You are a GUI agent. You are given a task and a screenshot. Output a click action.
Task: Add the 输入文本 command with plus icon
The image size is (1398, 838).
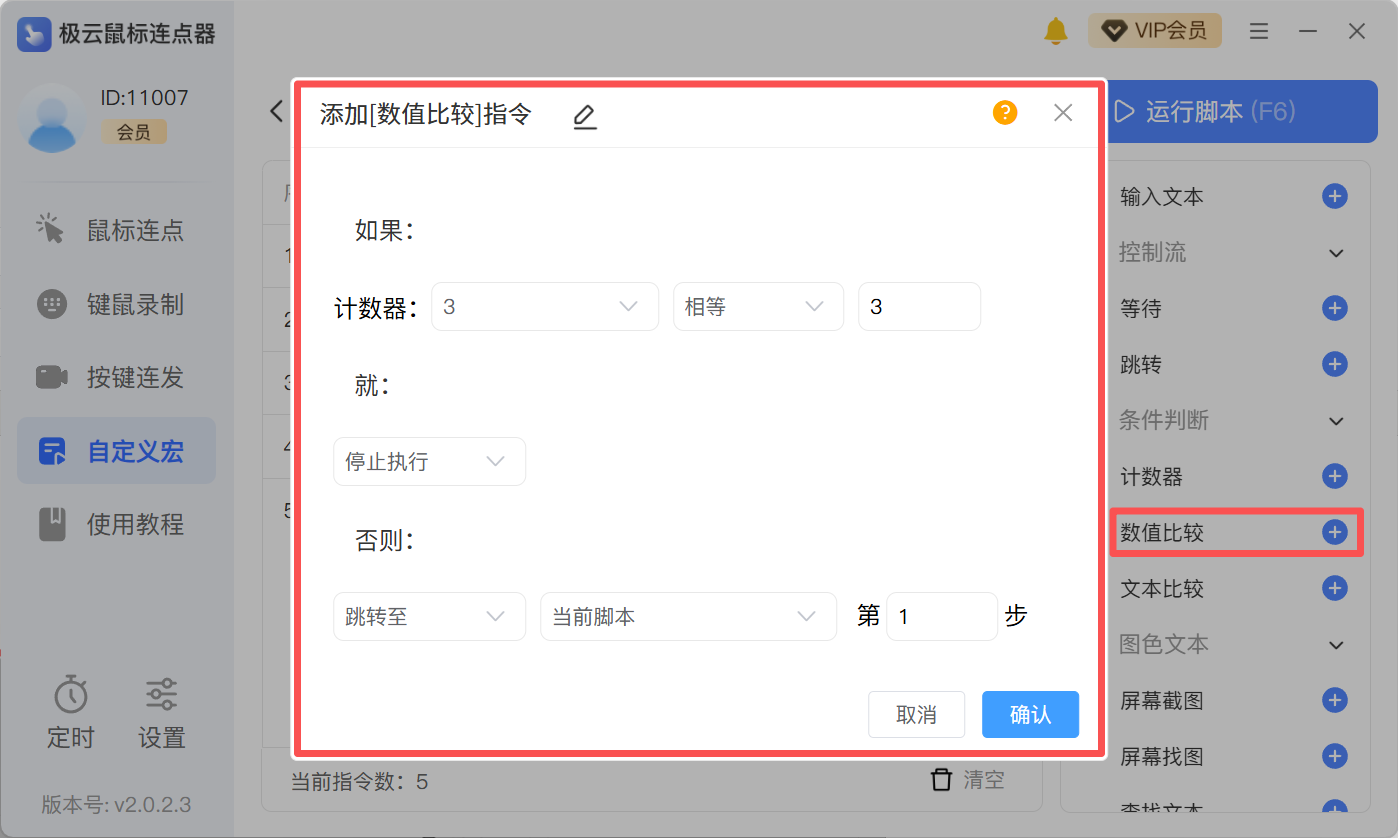[x=1334, y=196]
